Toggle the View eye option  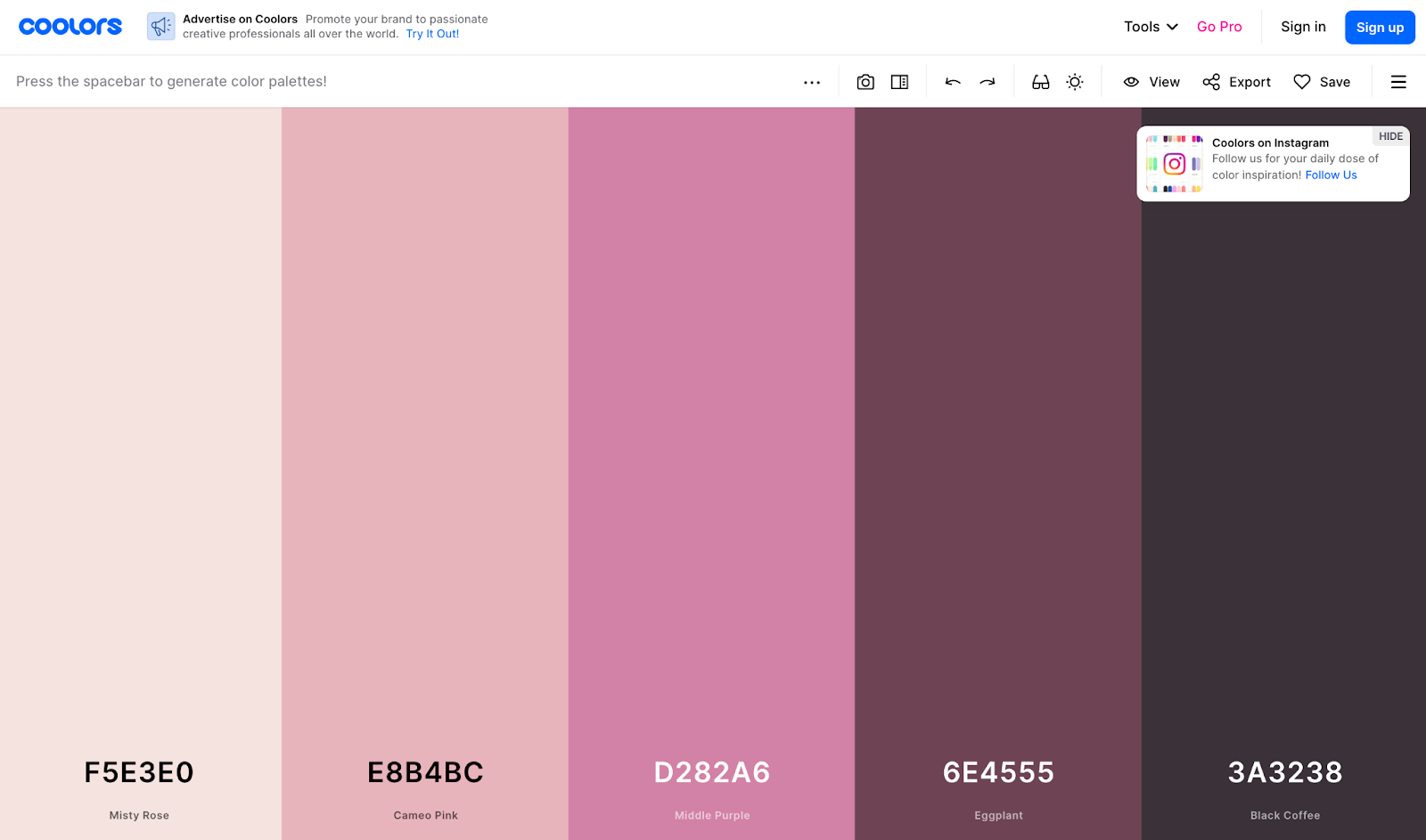point(1151,81)
